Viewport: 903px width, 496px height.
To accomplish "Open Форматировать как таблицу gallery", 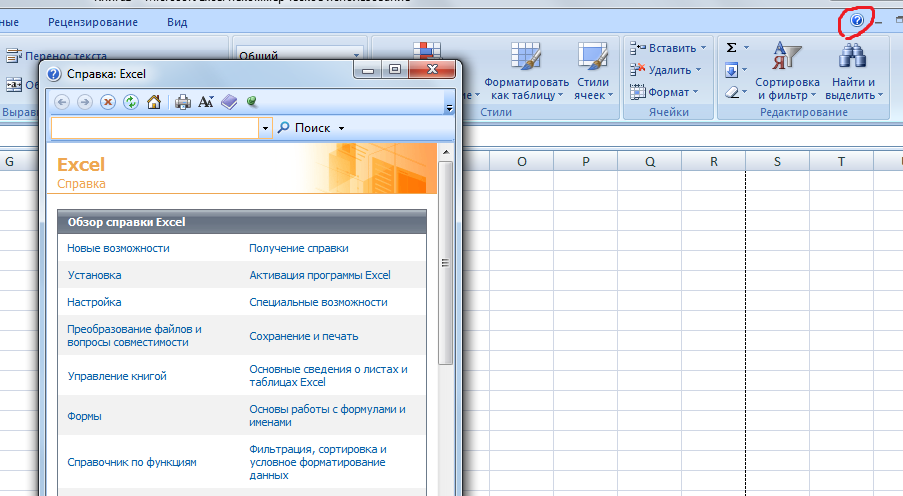I will [x=526, y=70].
